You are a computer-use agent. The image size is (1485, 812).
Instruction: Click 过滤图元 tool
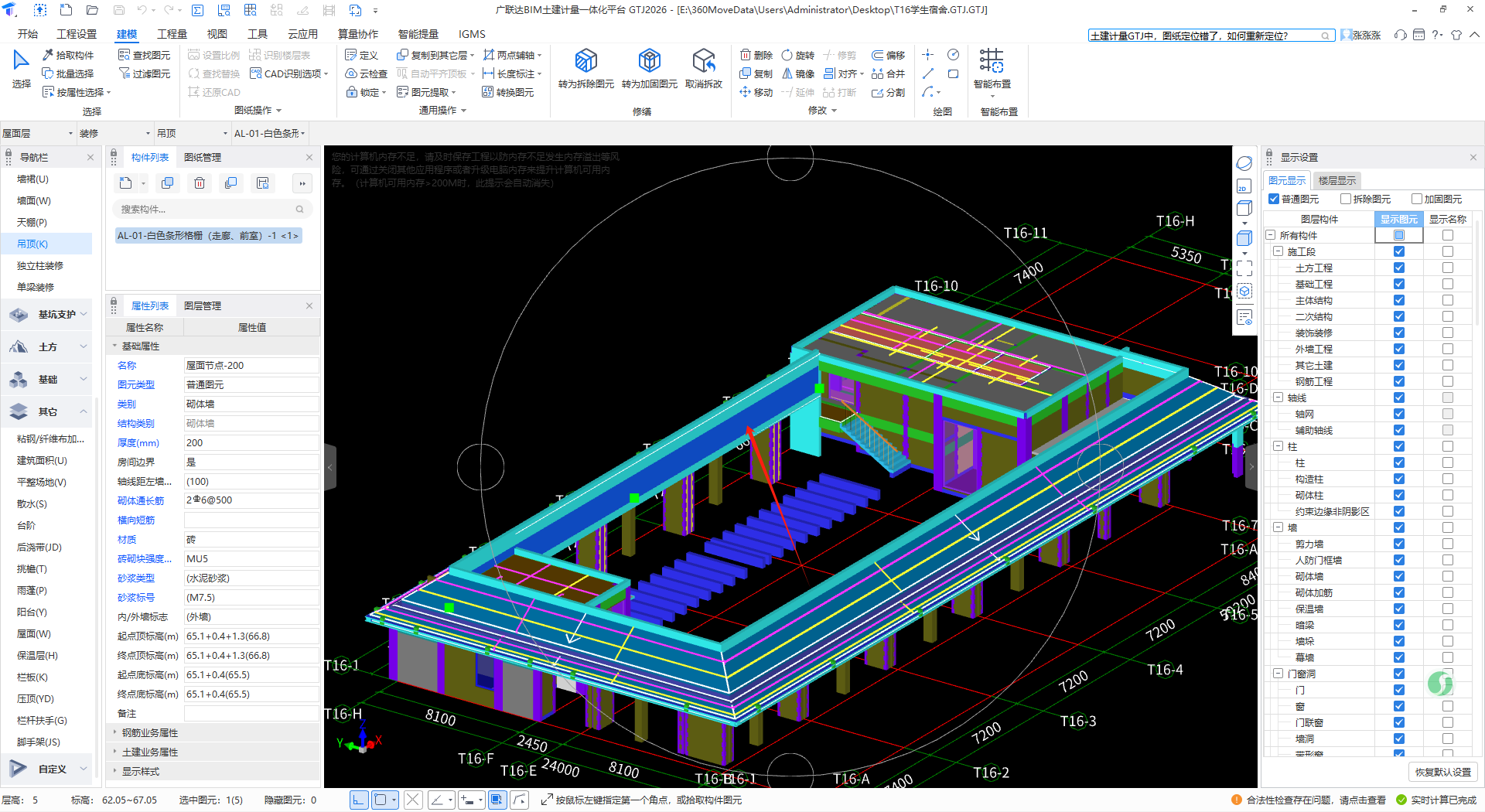[x=144, y=73]
